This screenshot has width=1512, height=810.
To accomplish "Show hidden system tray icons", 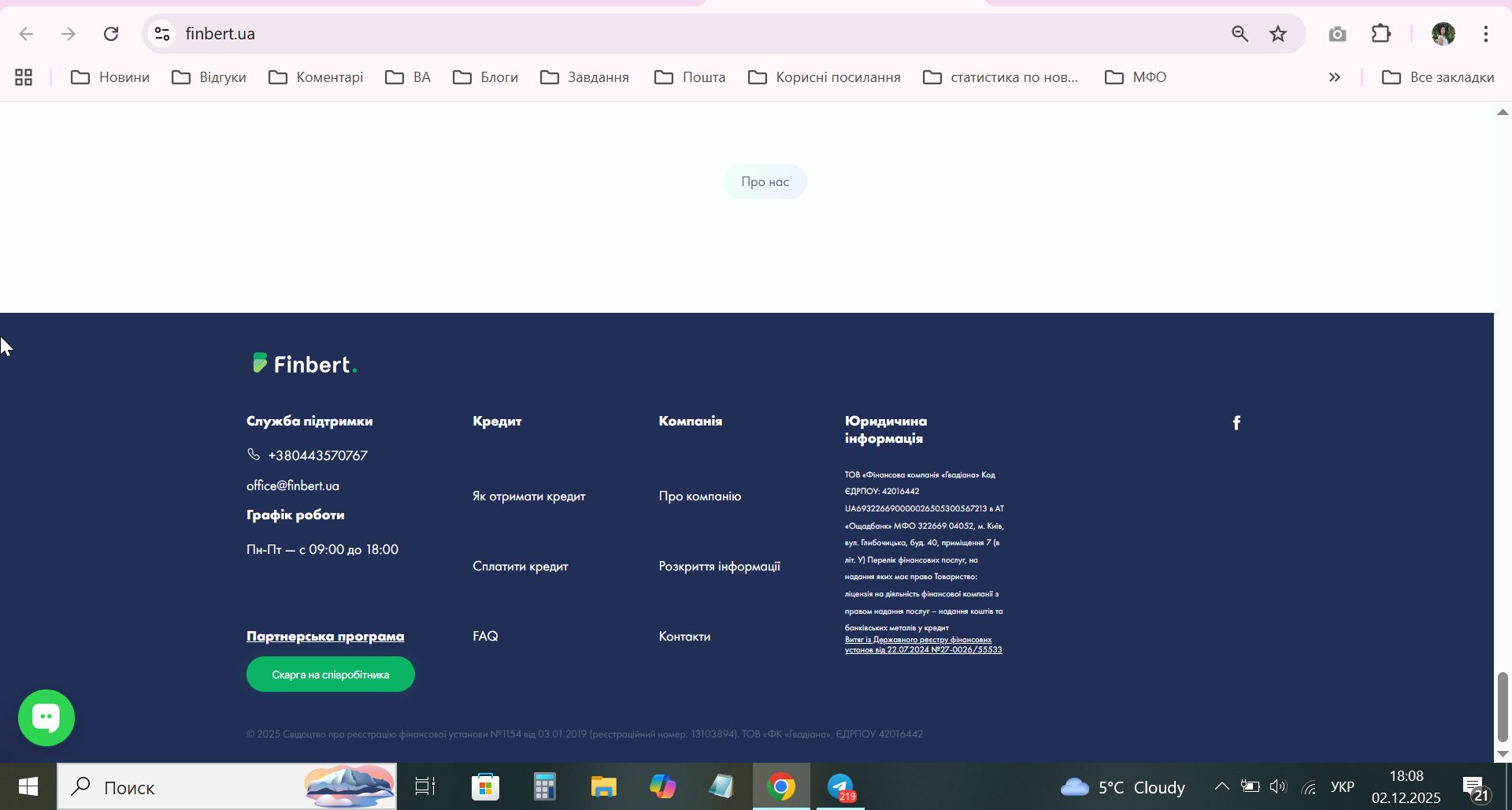I will [1221, 786].
